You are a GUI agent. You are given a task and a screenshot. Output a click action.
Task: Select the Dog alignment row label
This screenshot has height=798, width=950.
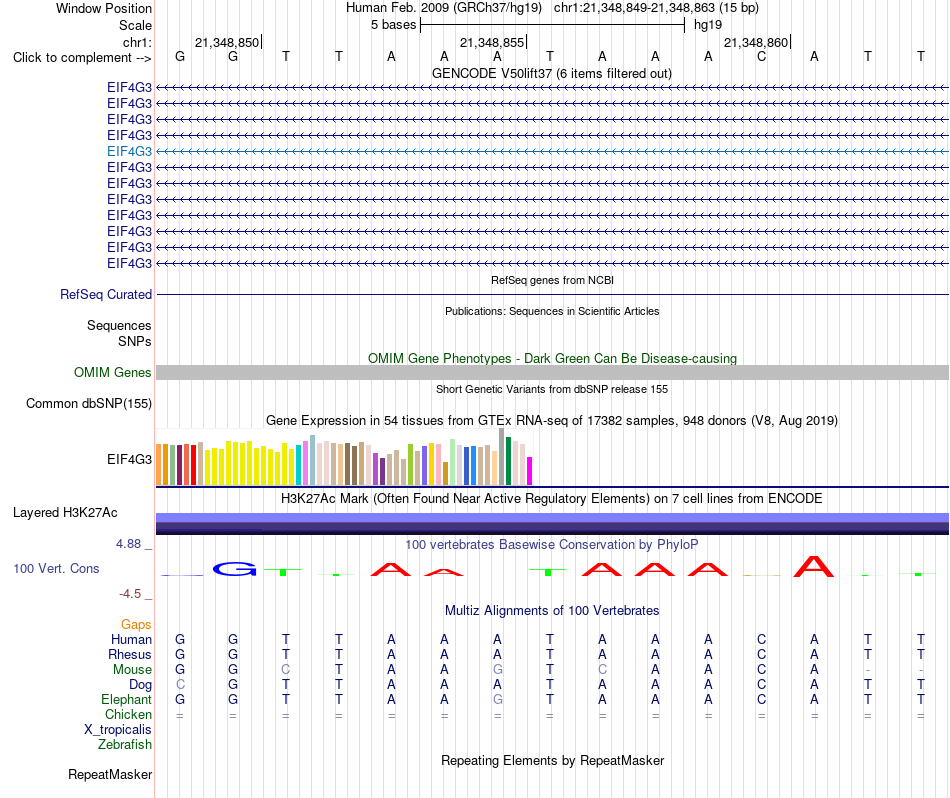click(140, 685)
